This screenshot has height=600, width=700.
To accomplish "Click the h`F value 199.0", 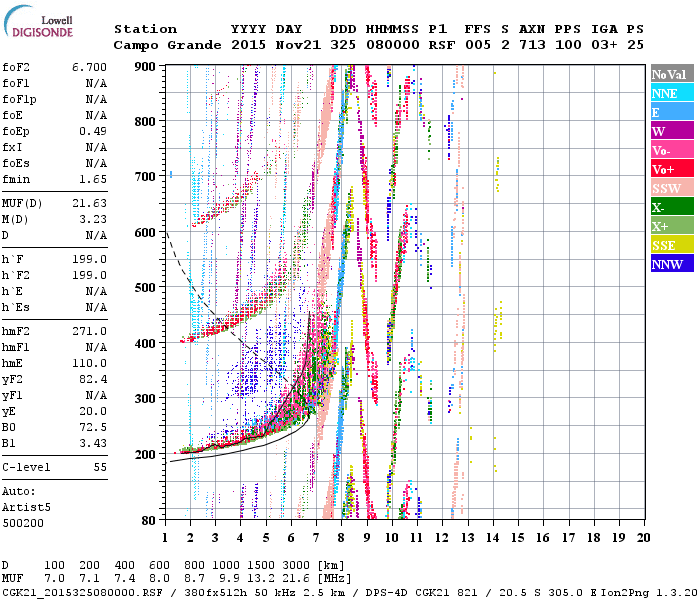I will pos(89,259).
